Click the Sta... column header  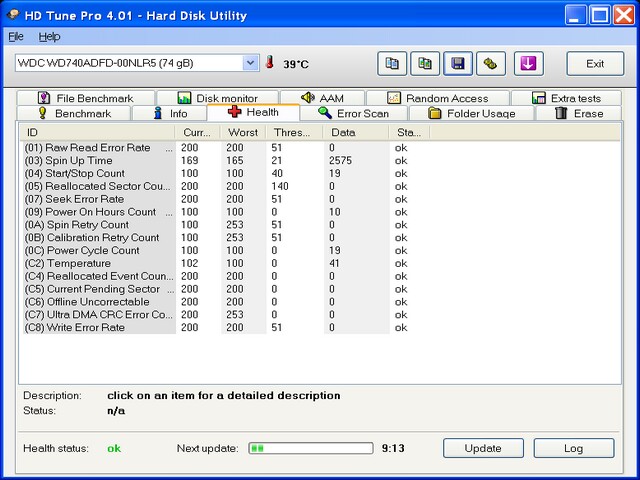tap(409, 133)
